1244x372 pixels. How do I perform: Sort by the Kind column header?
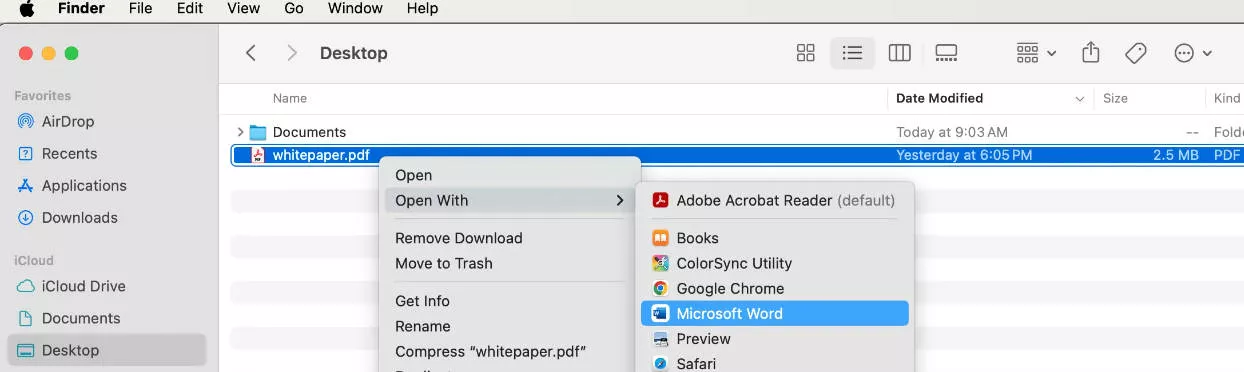1227,98
